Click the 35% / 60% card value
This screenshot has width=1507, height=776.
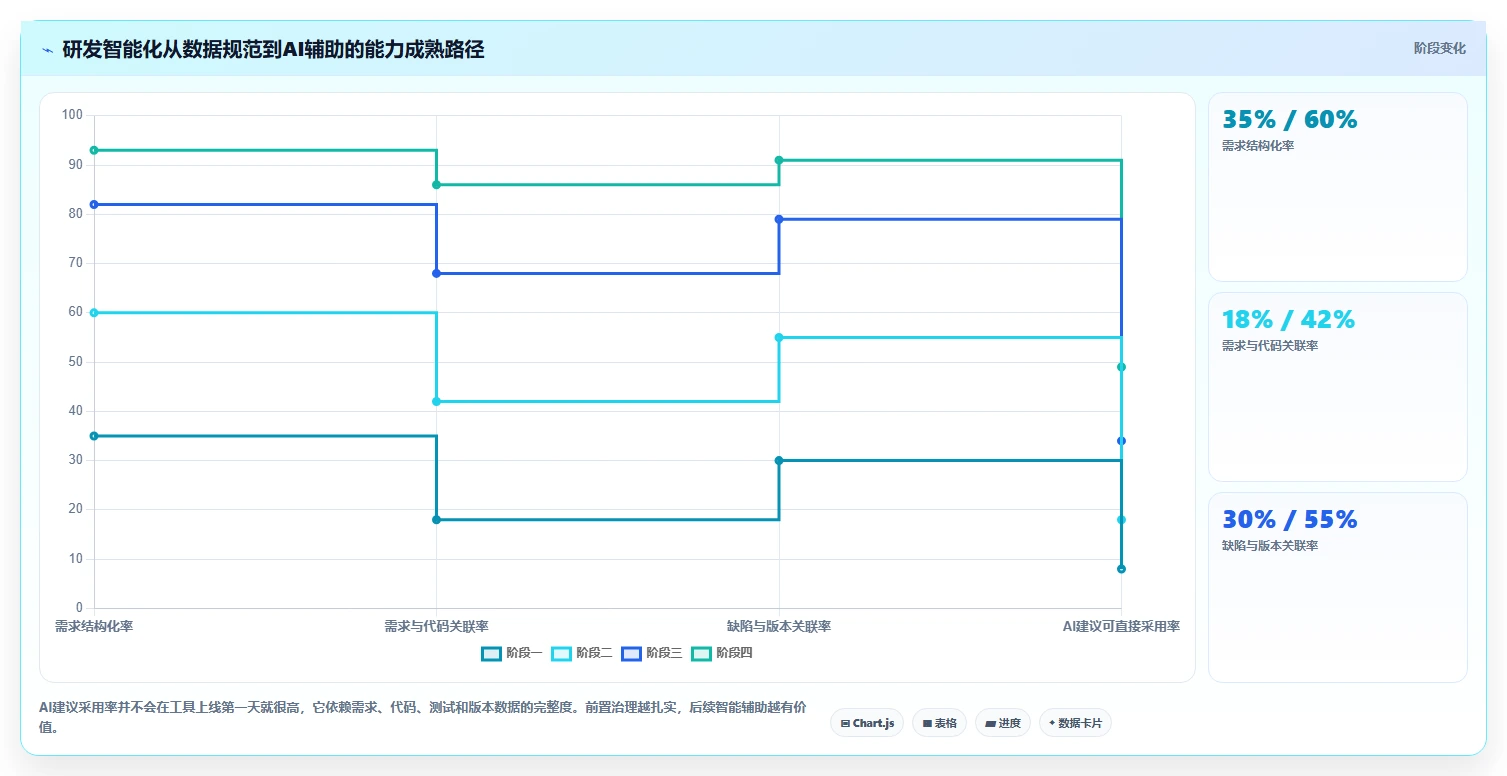point(1290,120)
